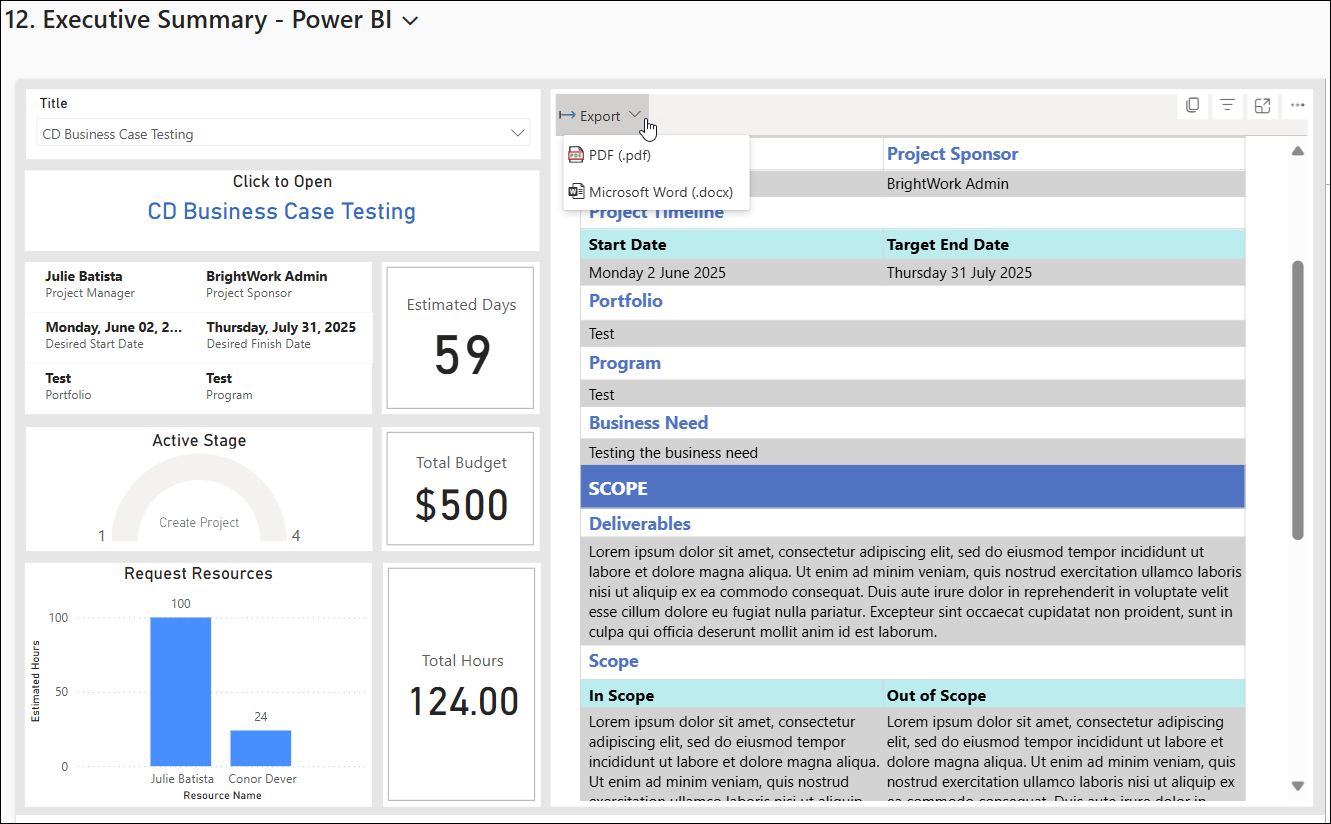The image size is (1331, 824).
Task: Click the Testing the business need text
Action: coord(673,453)
